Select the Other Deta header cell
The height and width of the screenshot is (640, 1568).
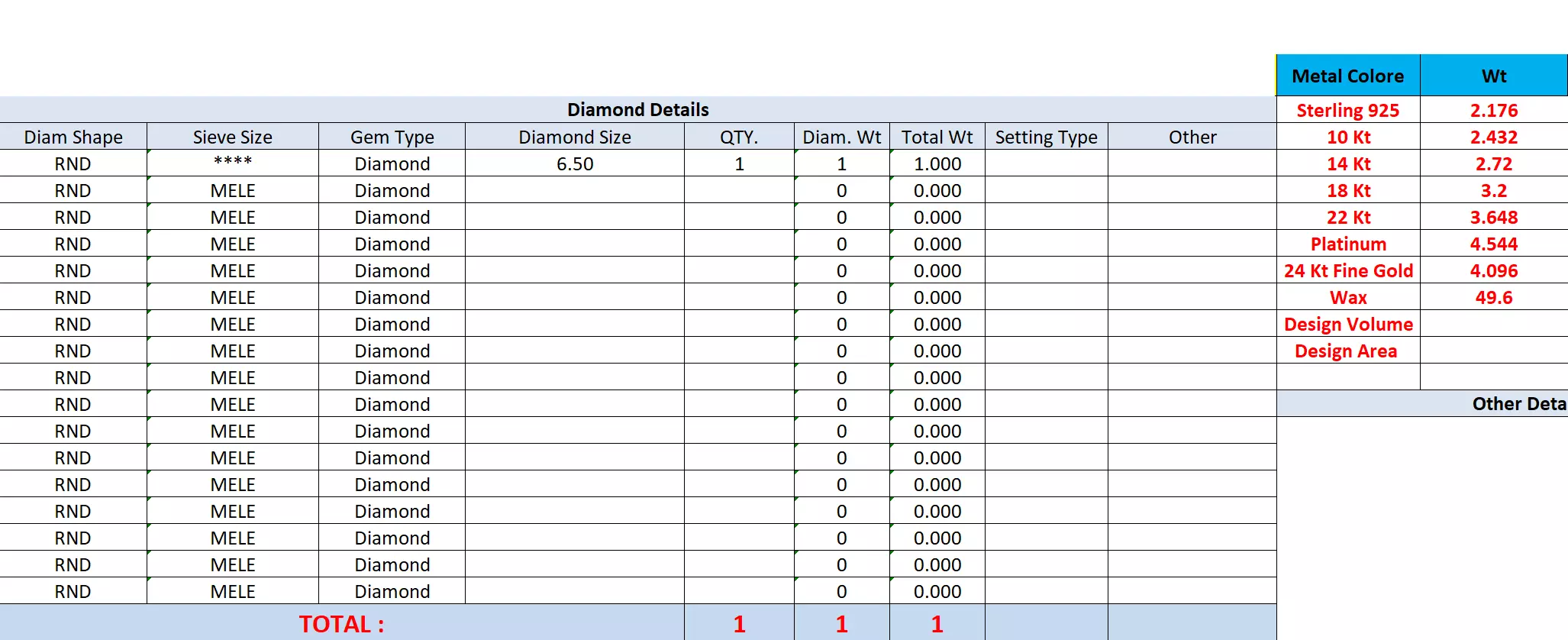coord(1422,403)
